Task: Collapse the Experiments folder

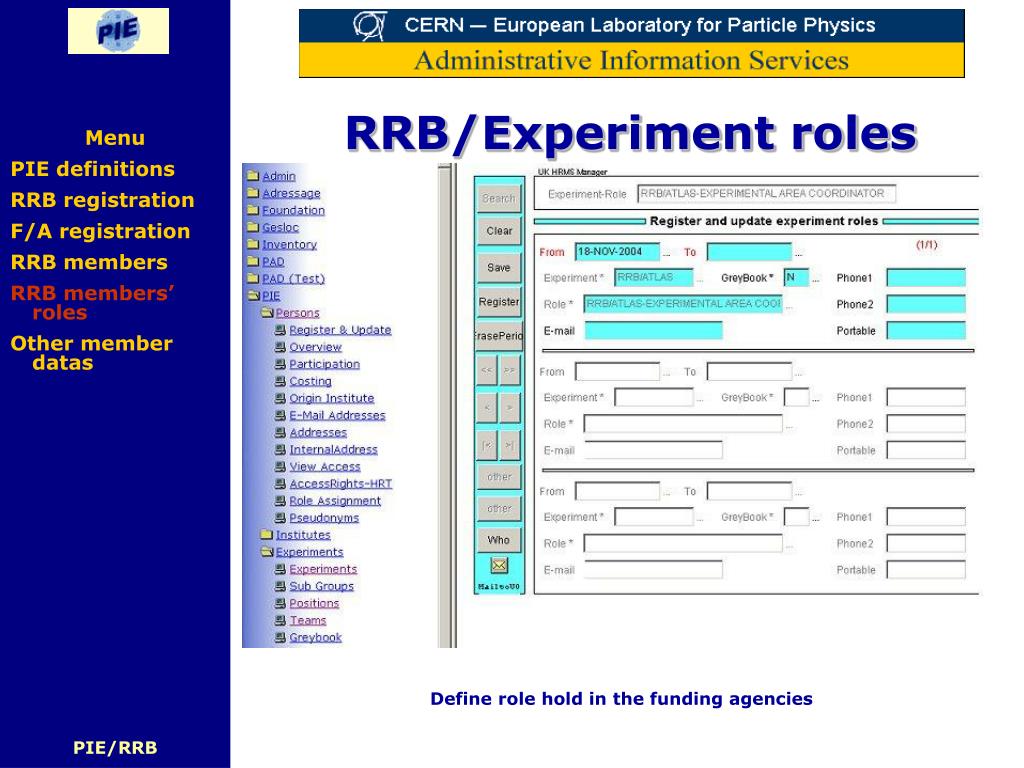Action: [x=267, y=552]
